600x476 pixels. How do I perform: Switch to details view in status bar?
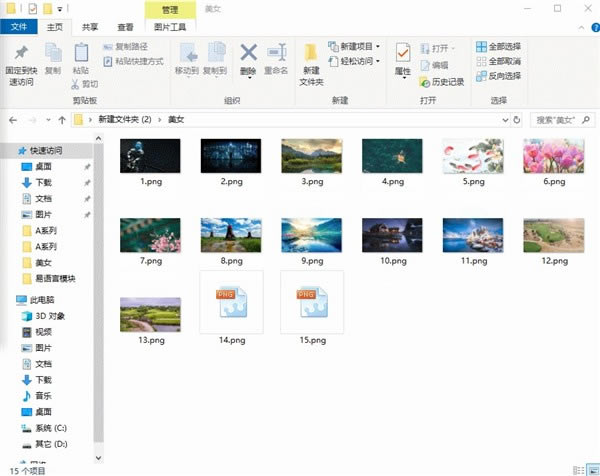tap(578, 470)
